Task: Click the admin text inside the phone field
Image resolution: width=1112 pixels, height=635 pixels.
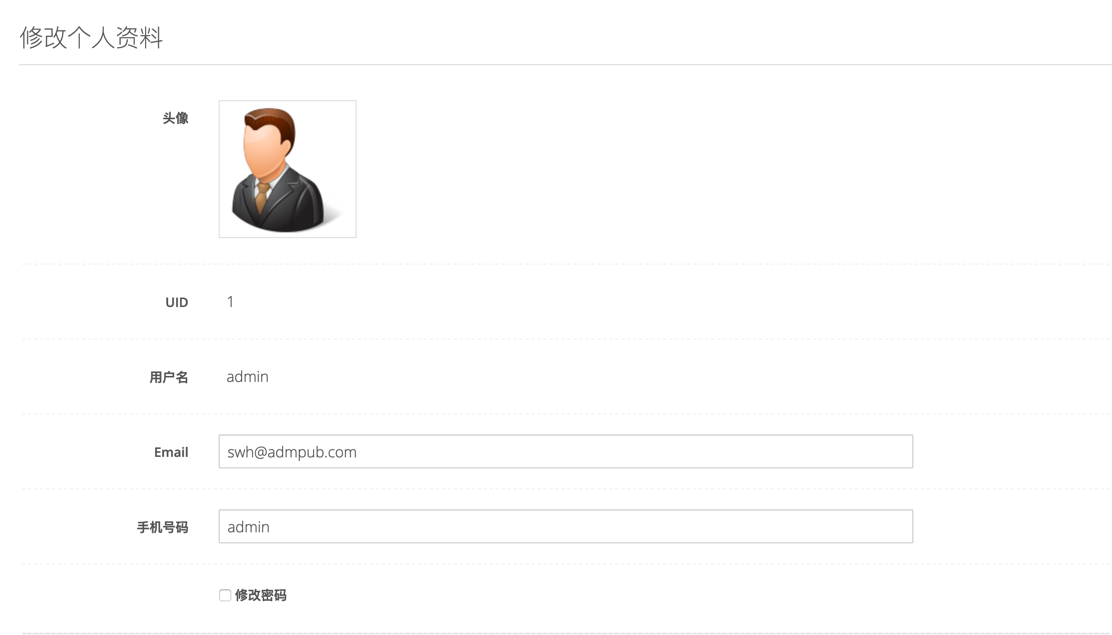Action: pyautogui.click(x=248, y=527)
